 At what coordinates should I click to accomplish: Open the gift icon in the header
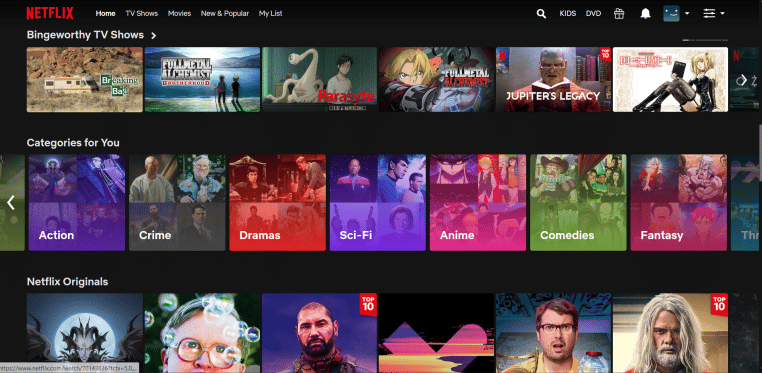click(619, 14)
